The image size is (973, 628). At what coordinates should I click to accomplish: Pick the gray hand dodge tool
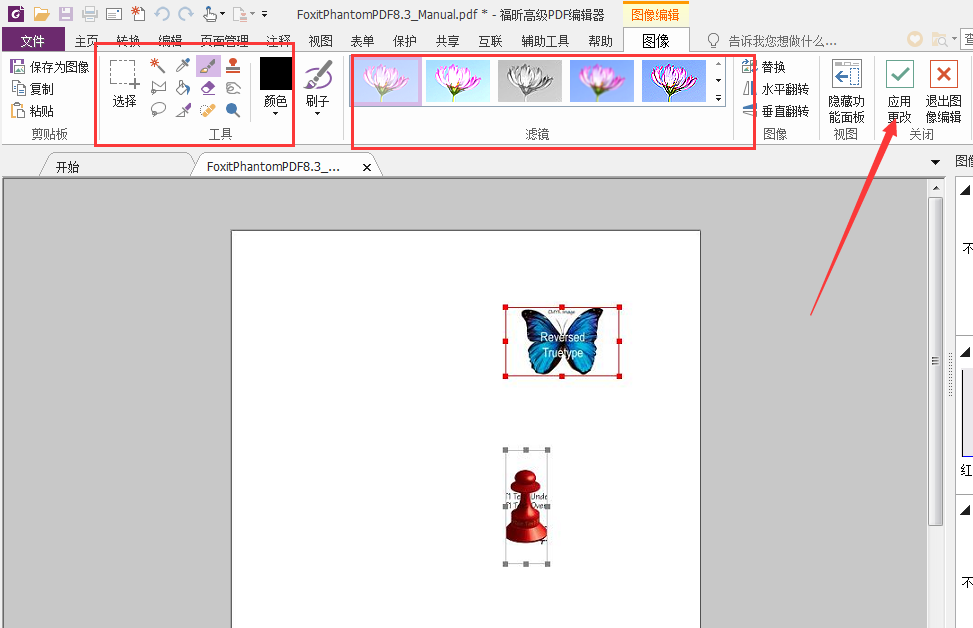click(x=233, y=88)
